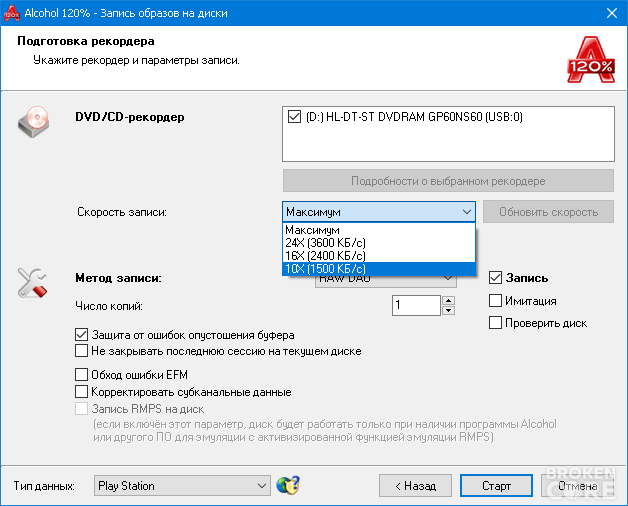The height and width of the screenshot is (506, 628).
Task: Select Максимум in the speed list
Action: point(379,230)
